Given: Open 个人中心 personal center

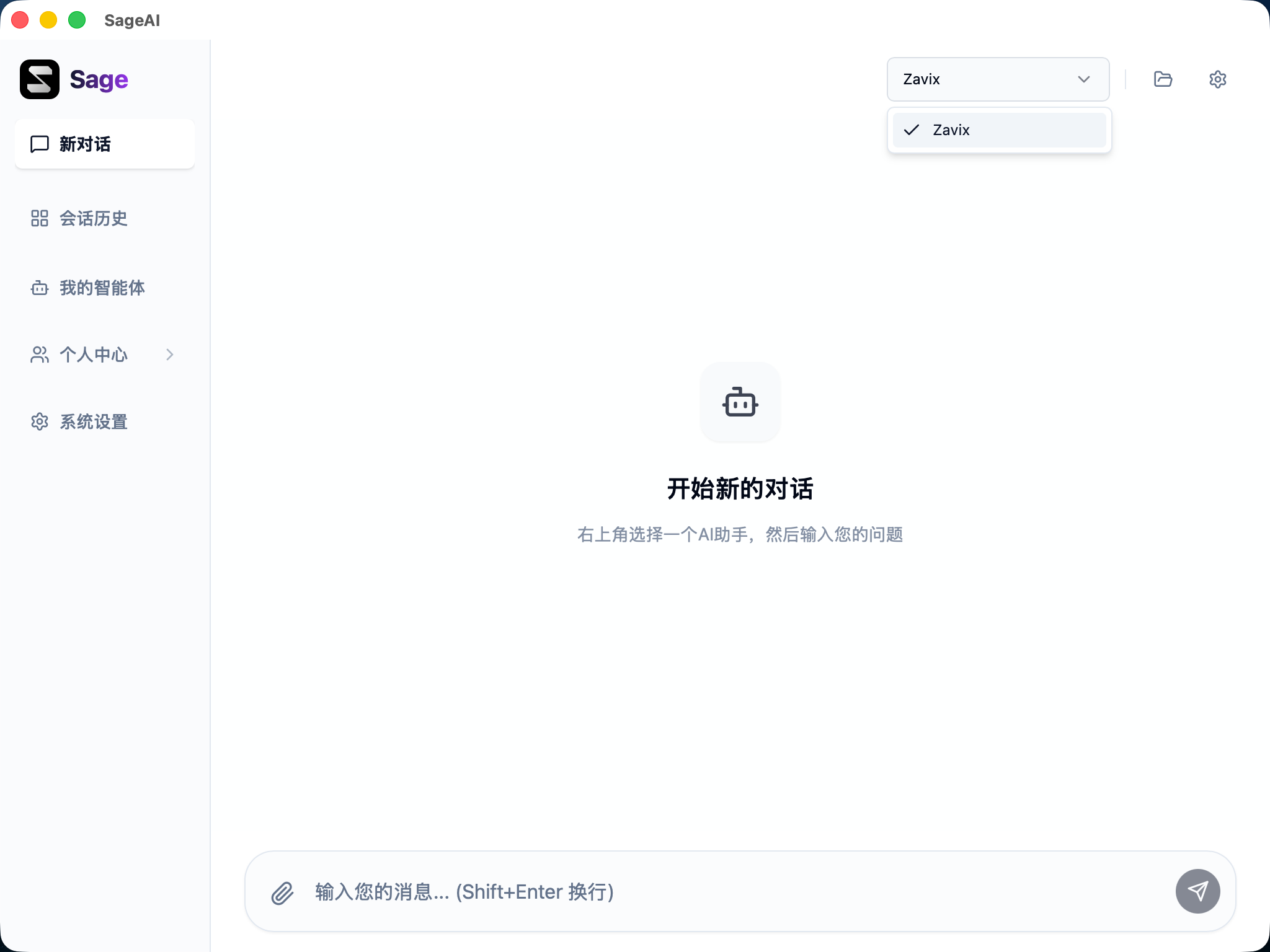Looking at the screenshot, I should [x=93, y=355].
